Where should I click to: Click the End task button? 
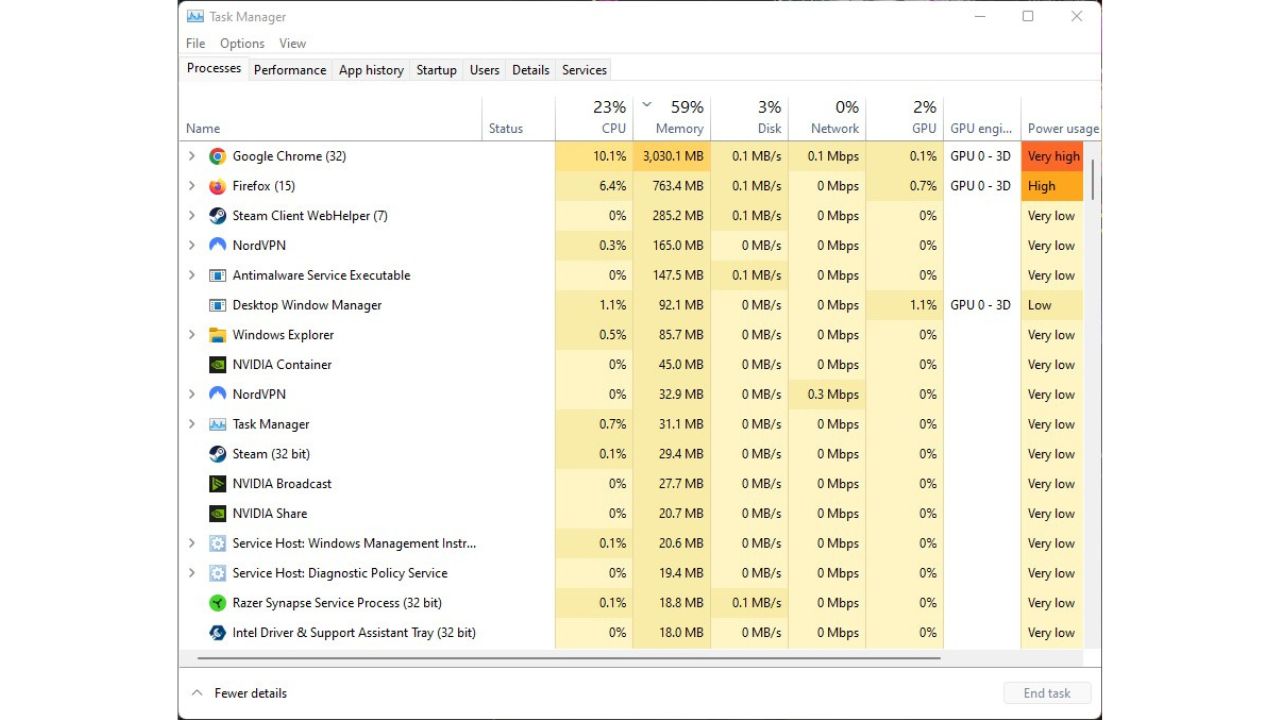[x=1047, y=693]
